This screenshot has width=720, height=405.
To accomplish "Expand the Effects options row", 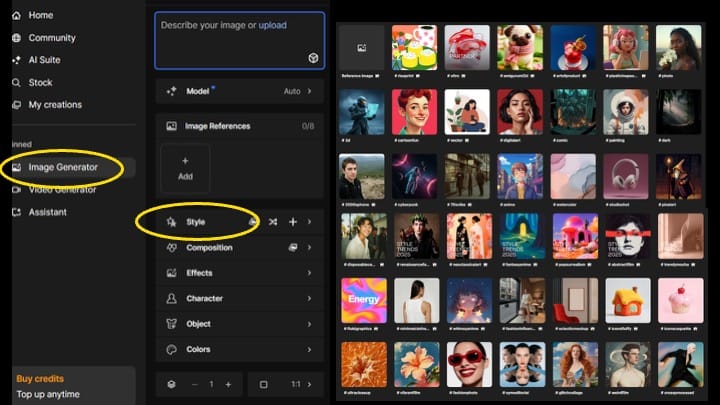I will pos(240,273).
